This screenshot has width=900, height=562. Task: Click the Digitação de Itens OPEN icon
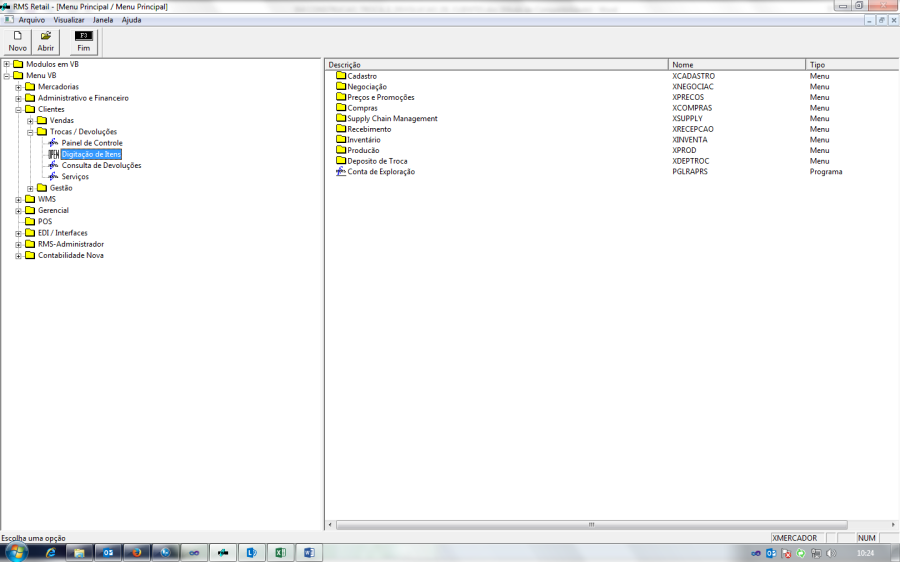point(53,154)
